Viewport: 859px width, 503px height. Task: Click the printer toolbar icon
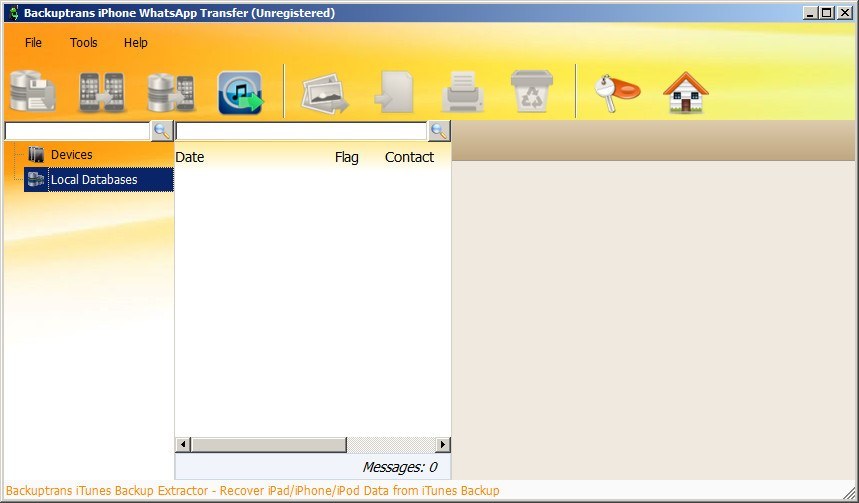click(463, 92)
